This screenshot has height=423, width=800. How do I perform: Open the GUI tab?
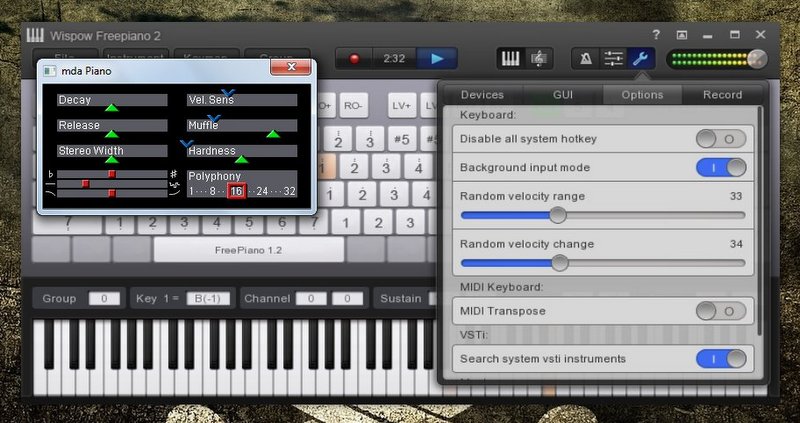pos(563,95)
